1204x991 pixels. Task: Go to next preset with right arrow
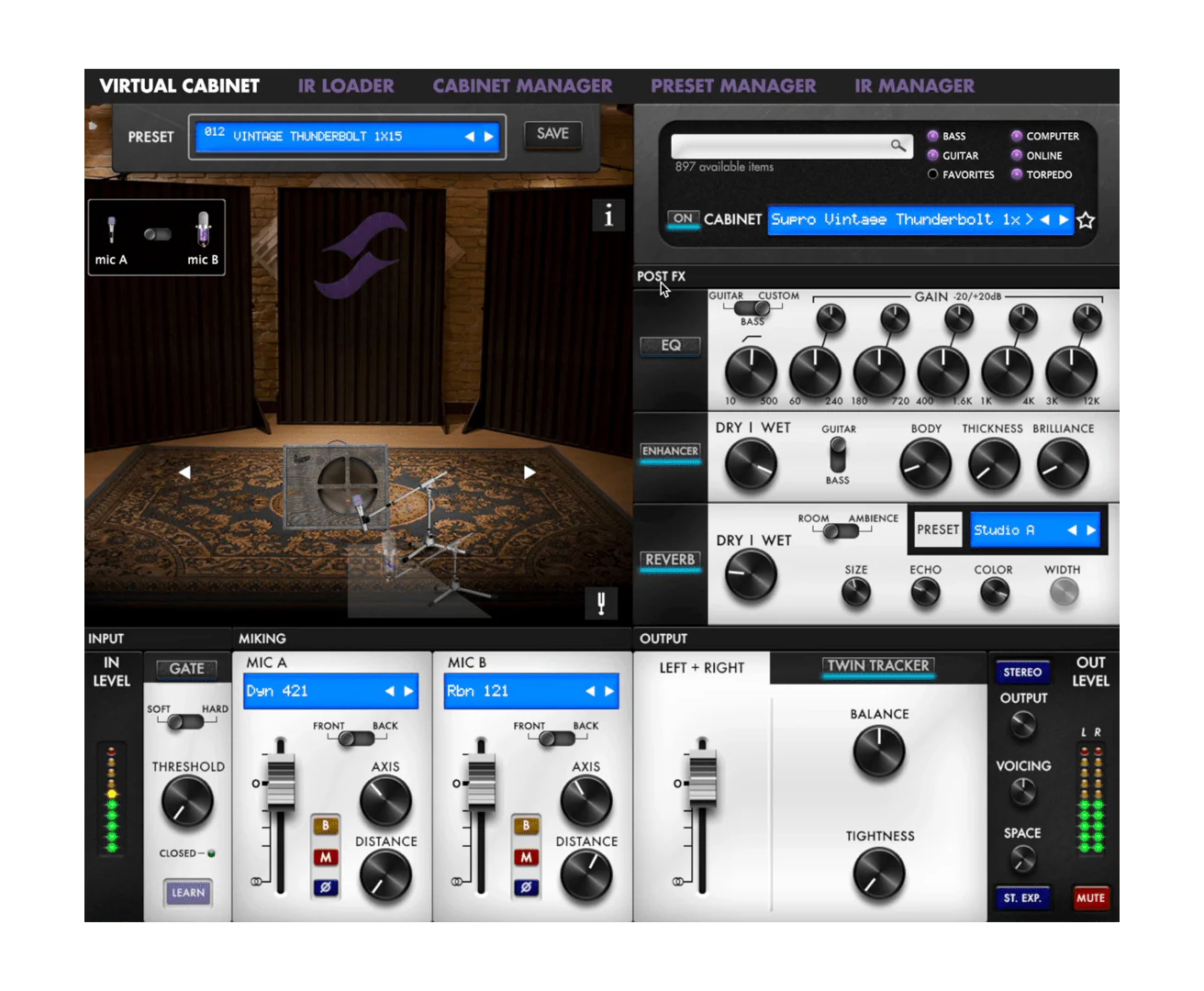489,137
